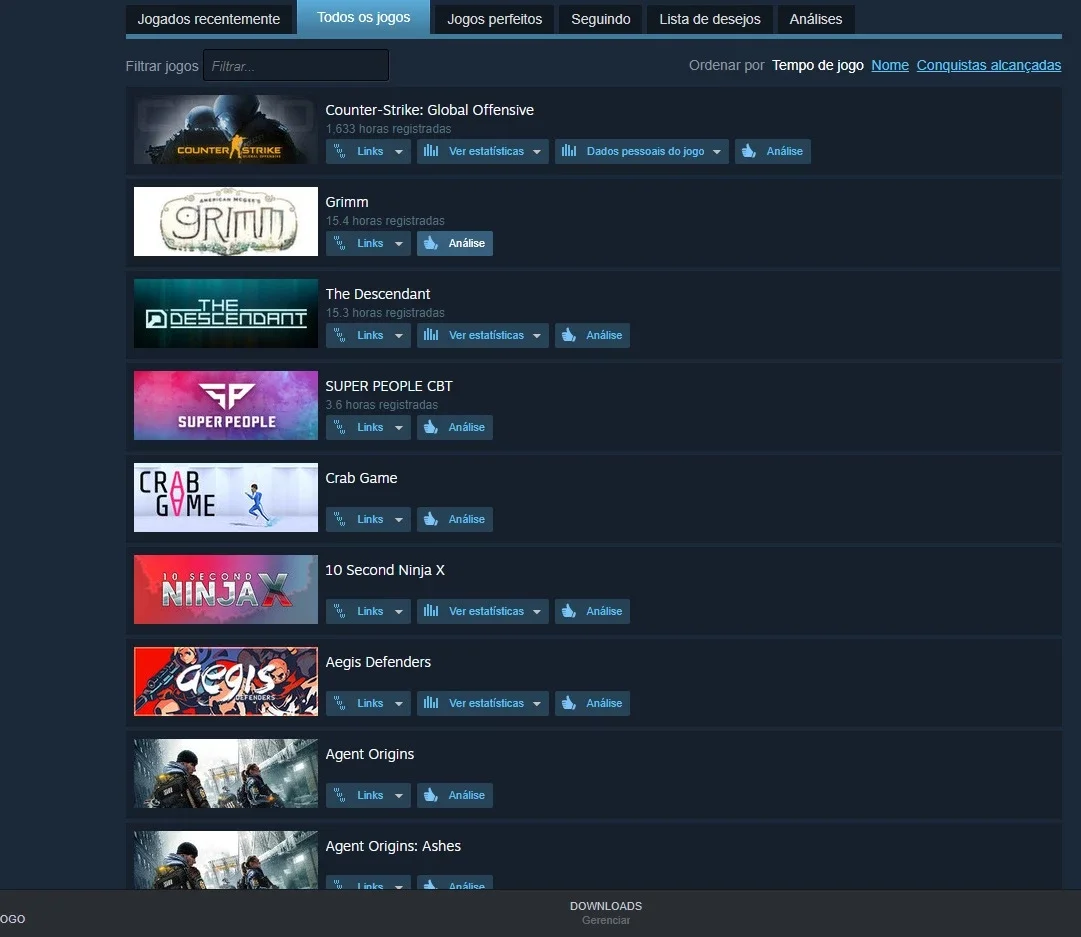The width and height of the screenshot is (1081, 937).
Task: Sort games by 'Tempo de jogo'
Action: tap(818, 65)
